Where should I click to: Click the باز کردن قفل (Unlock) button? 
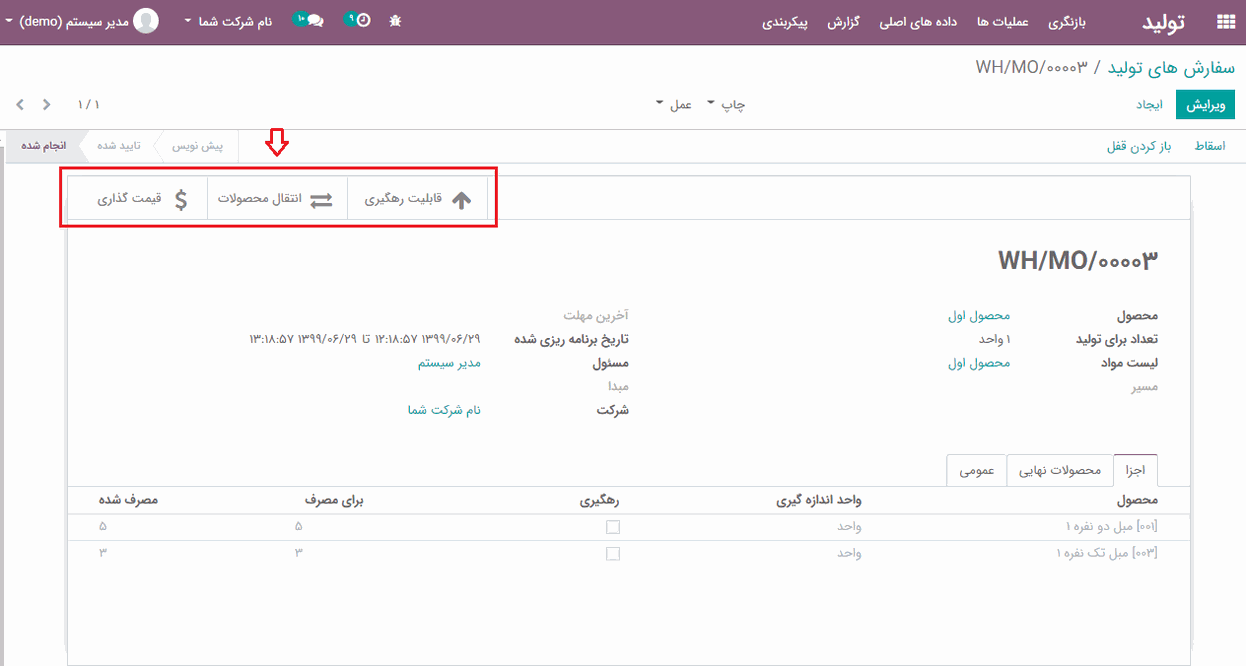1138,146
